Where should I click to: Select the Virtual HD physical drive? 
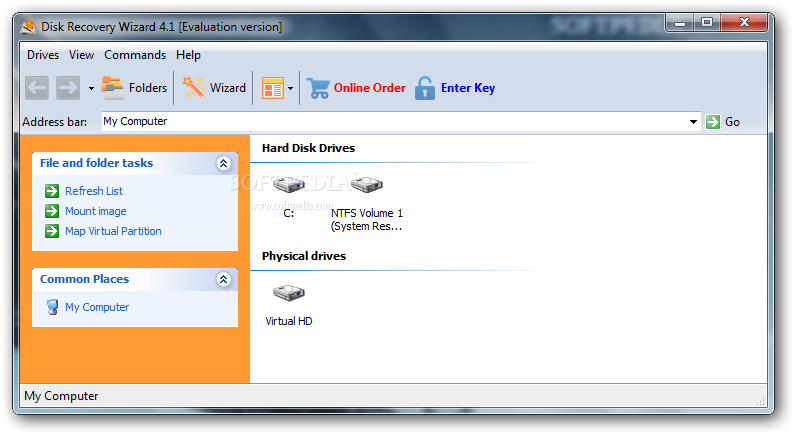pyautogui.click(x=288, y=294)
